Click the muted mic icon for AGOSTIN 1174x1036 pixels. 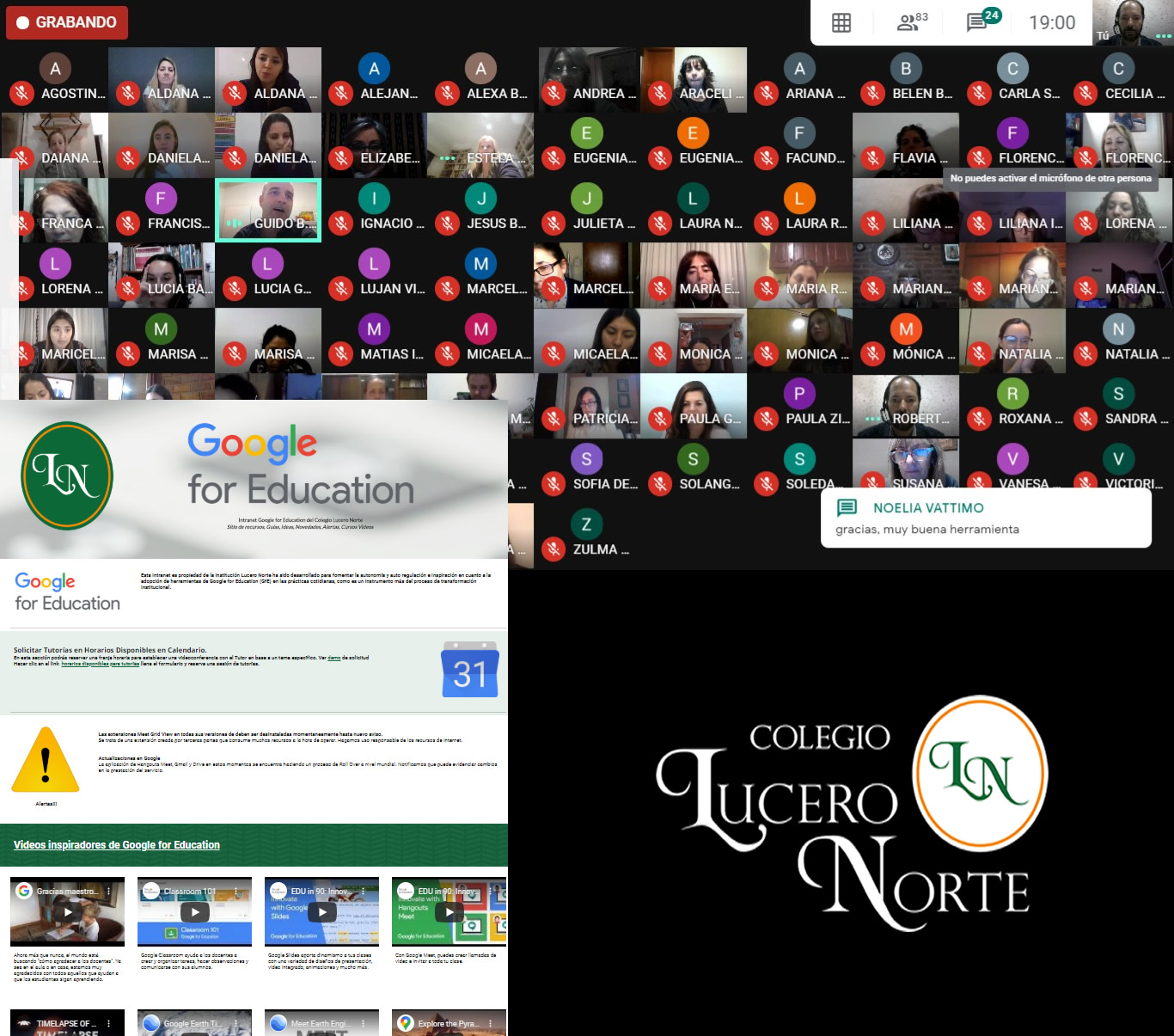coord(22,93)
